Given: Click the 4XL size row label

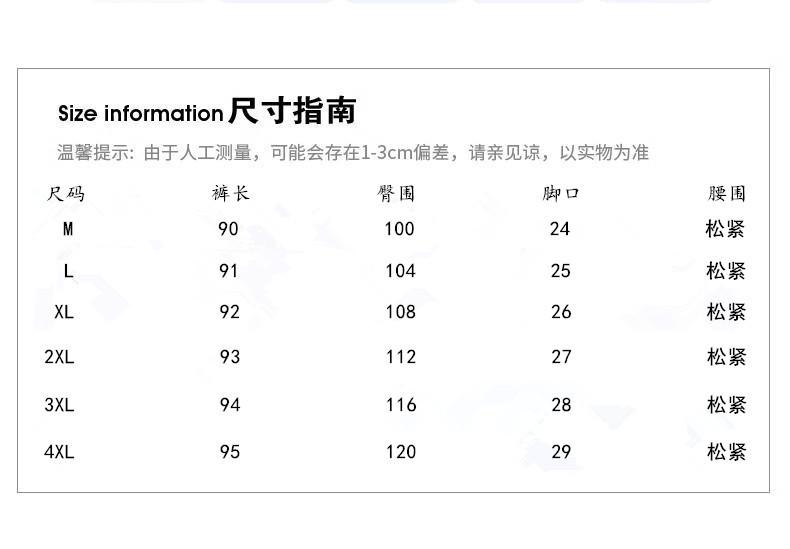Looking at the screenshot, I should [59, 452].
